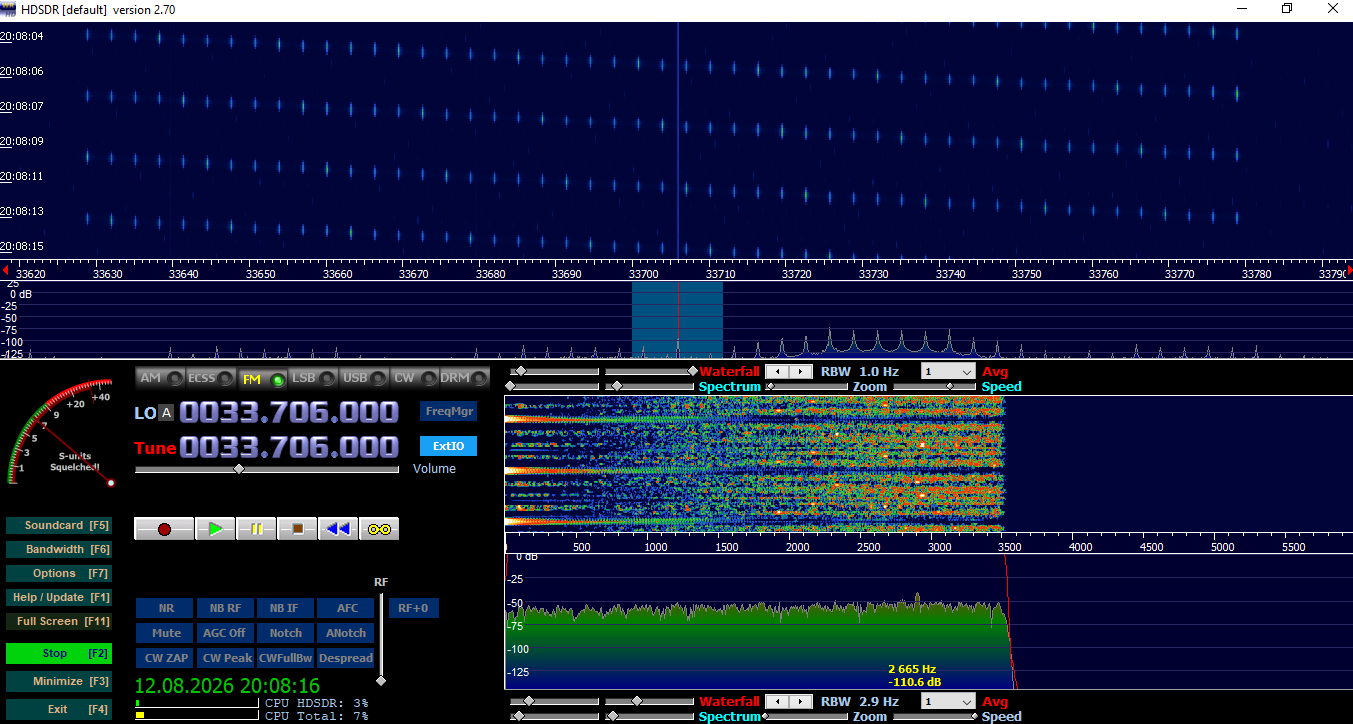This screenshot has width=1353, height=724.
Task: Click the green Stop [F2] button
Action: [58, 653]
